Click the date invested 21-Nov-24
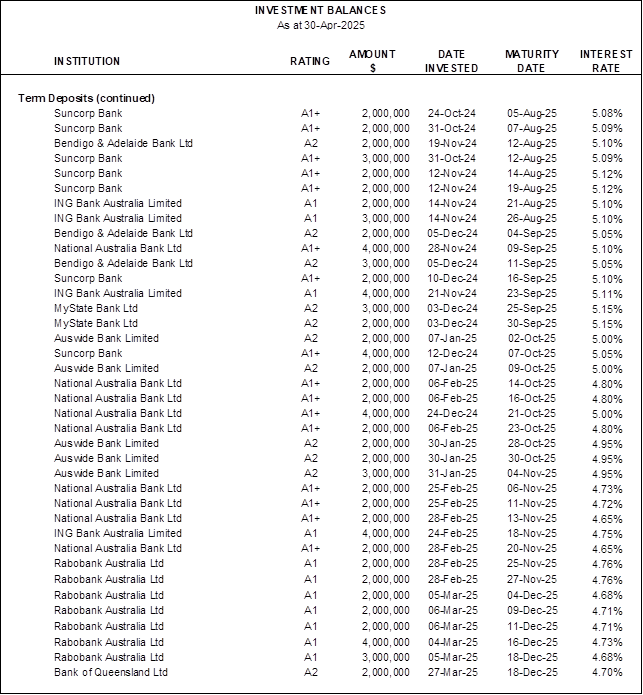Screen dimensions: 643x695 [x=452, y=293]
